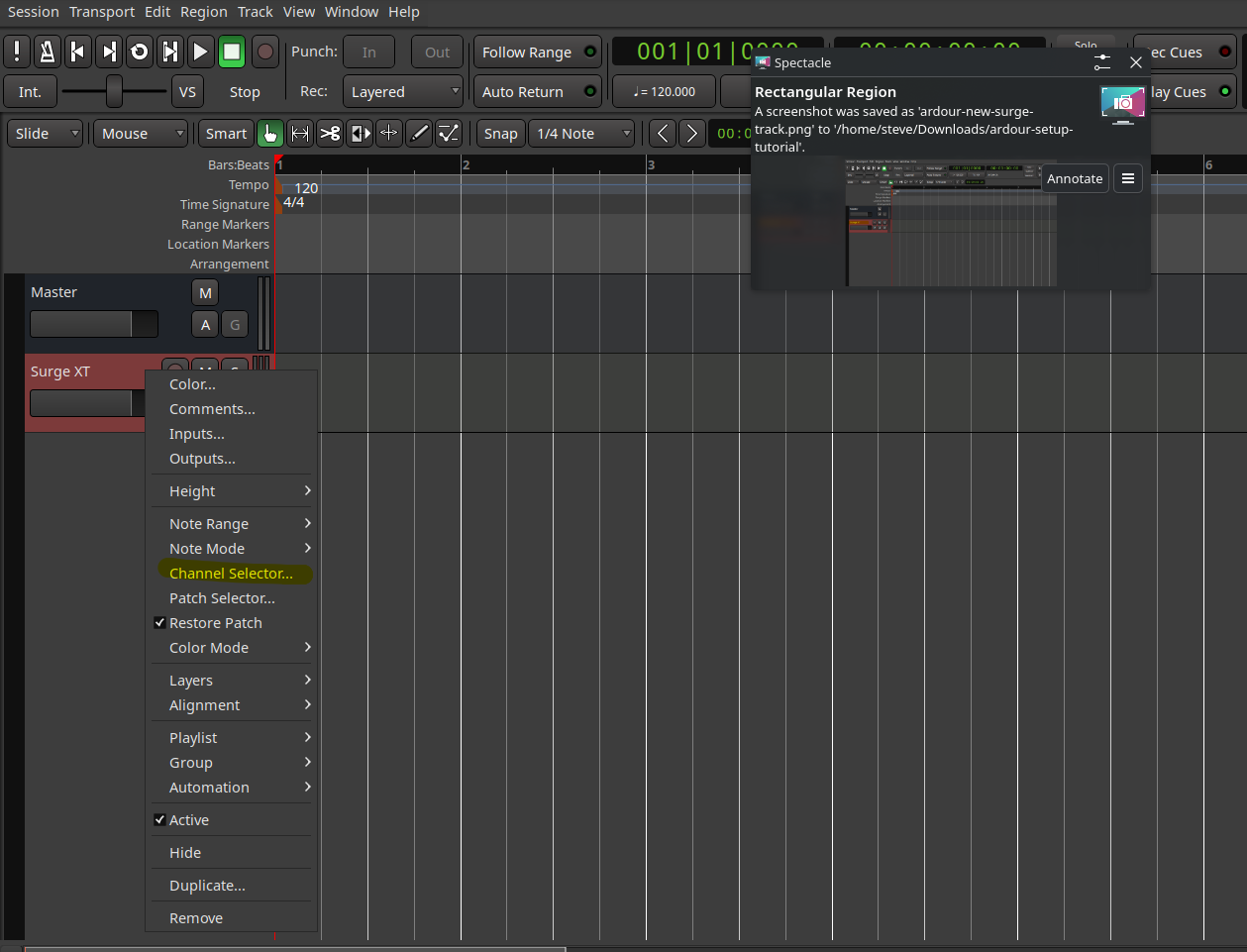Open the Spectacle notification hamburger menu
This screenshot has width=1247, height=952.
[1128, 178]
